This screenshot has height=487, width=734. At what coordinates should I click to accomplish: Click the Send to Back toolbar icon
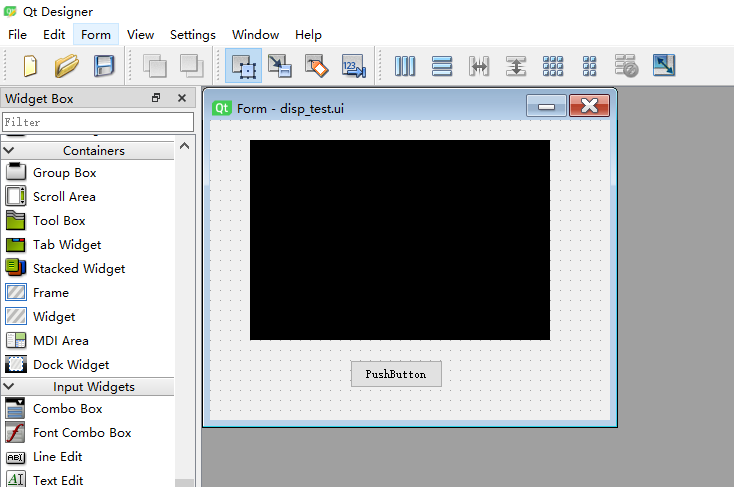click(155, 66)
